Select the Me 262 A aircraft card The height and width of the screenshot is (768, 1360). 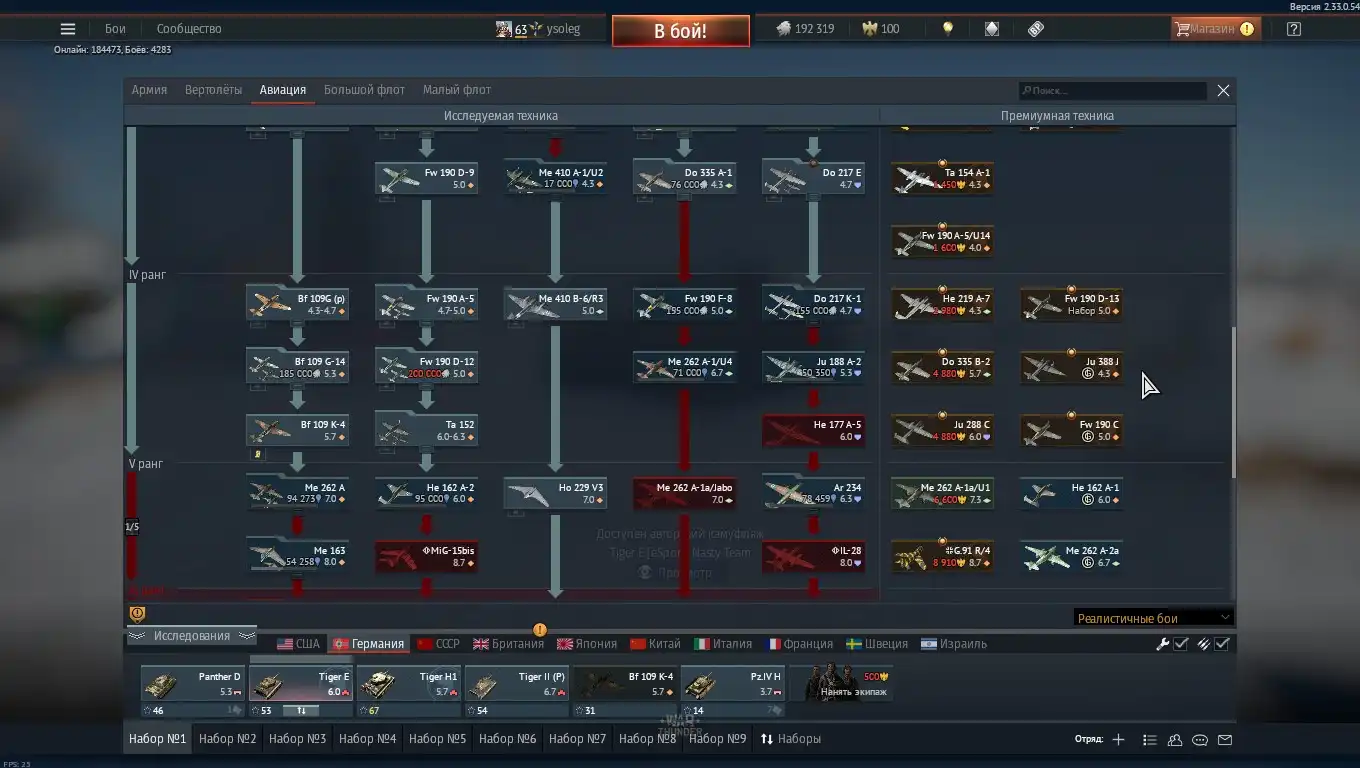298,493
